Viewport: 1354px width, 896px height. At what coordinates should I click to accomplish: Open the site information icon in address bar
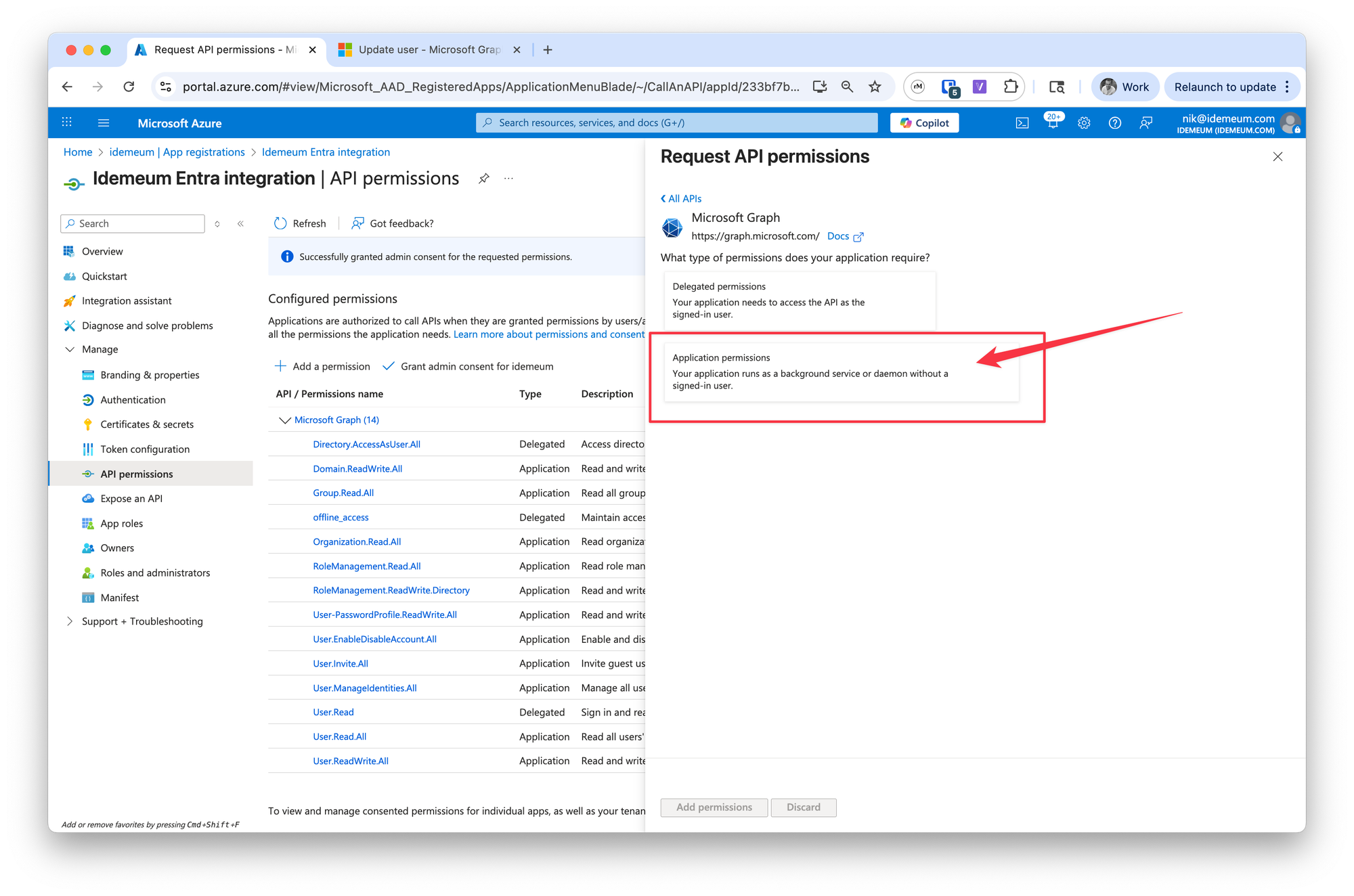pyautogui.click(x=166, y=87)
